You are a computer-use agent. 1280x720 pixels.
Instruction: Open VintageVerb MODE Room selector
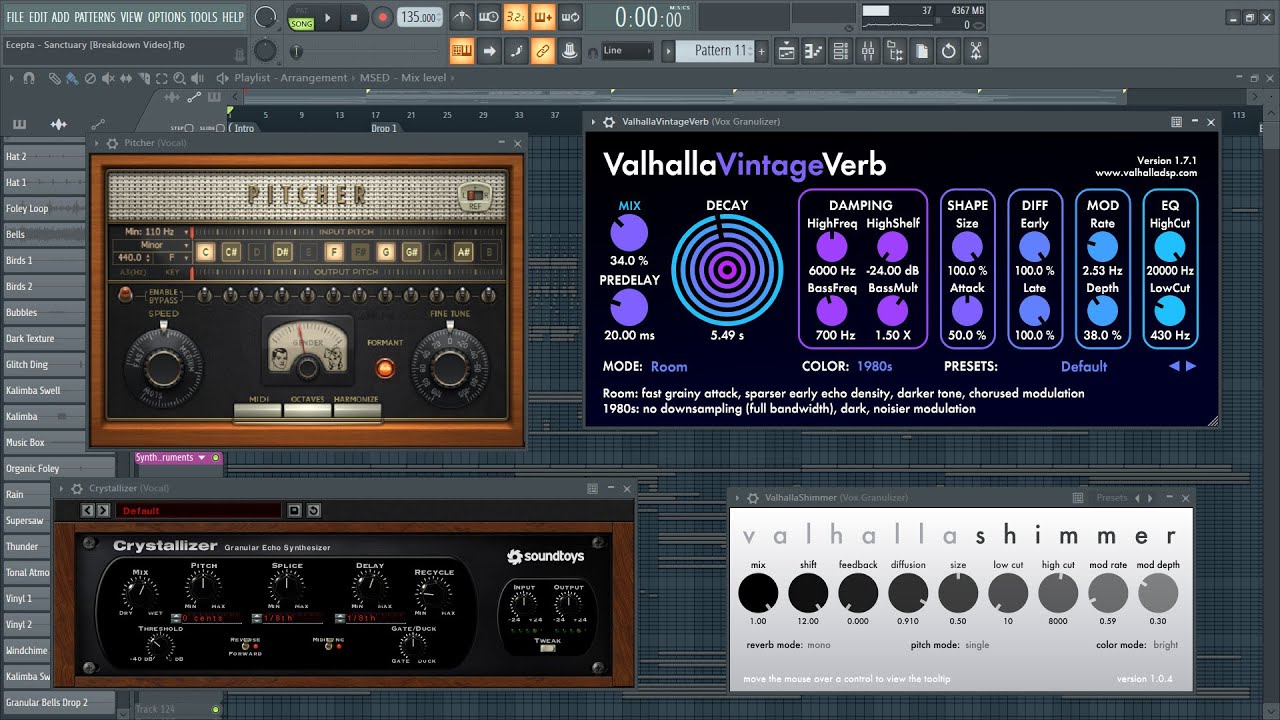pos(669,367)
